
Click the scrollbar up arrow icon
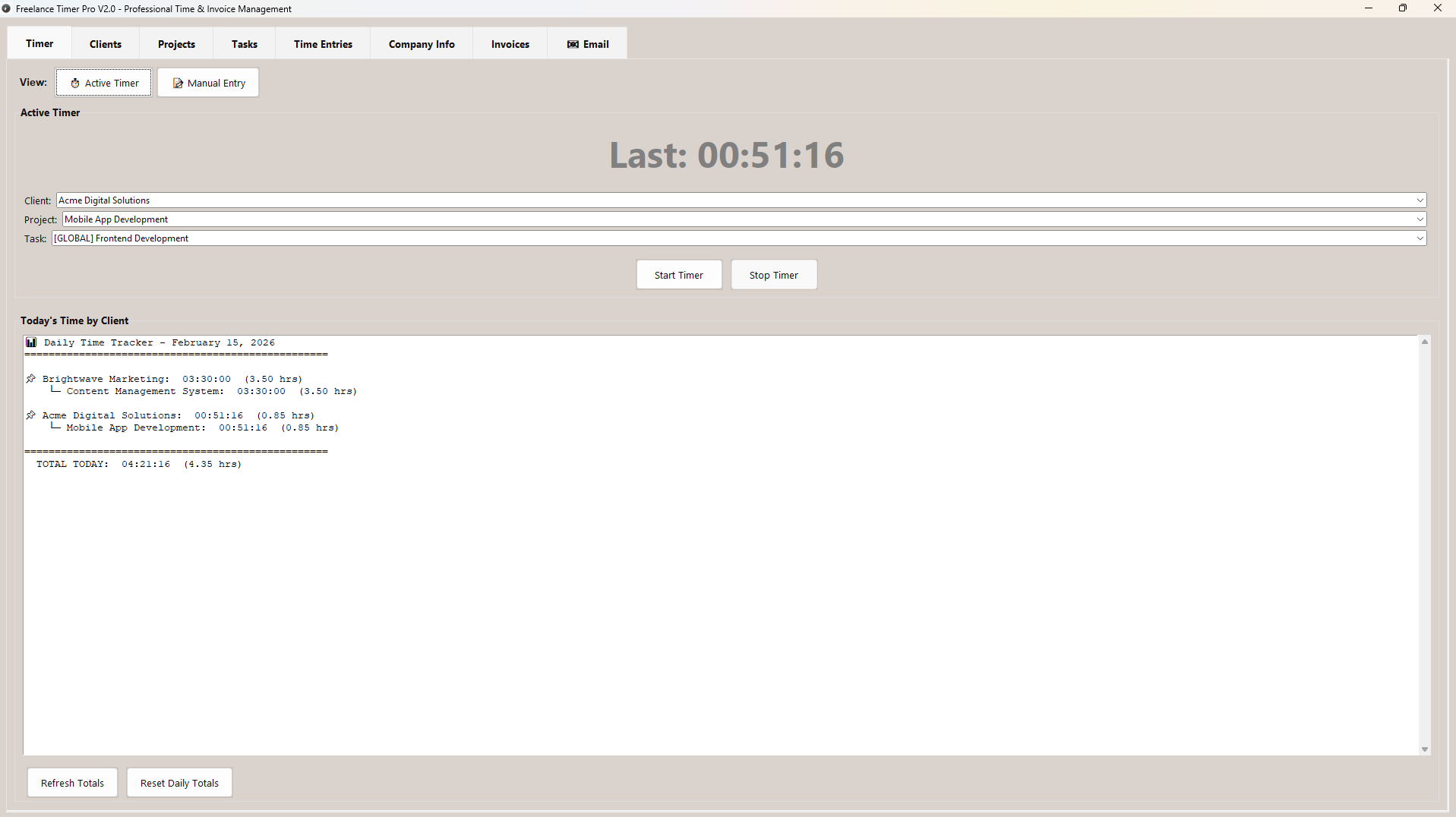pyautogui.click(x=1424, y=341)
